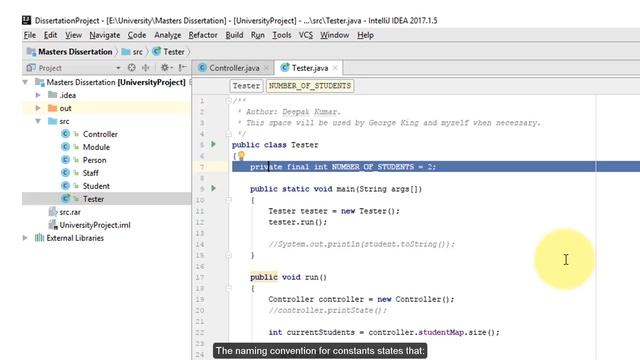The width and height of the screenshot is (640, 360).
Task: Click the IntelliJ IDEA window icon
Action: pyautogui.click(x=27, y=20)
